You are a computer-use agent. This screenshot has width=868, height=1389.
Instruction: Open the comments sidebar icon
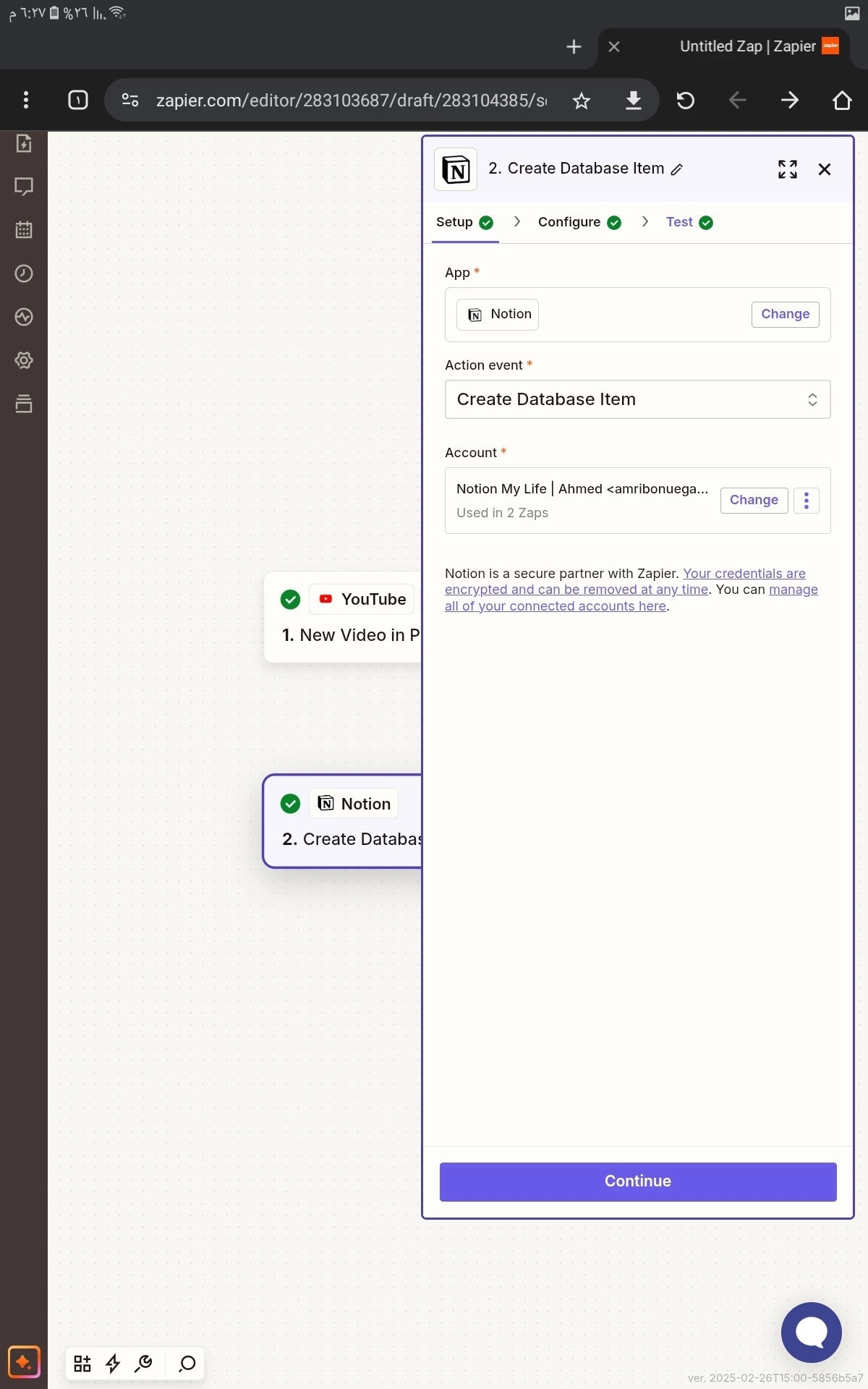pyautogui.click(x=24, y=187)
